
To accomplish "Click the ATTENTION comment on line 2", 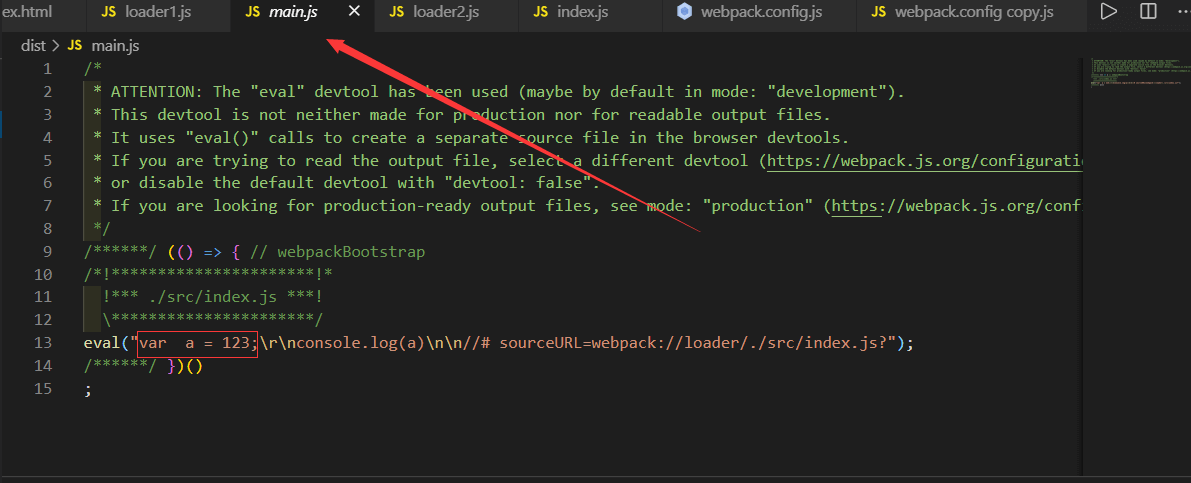I will click(x=499, y=92).
